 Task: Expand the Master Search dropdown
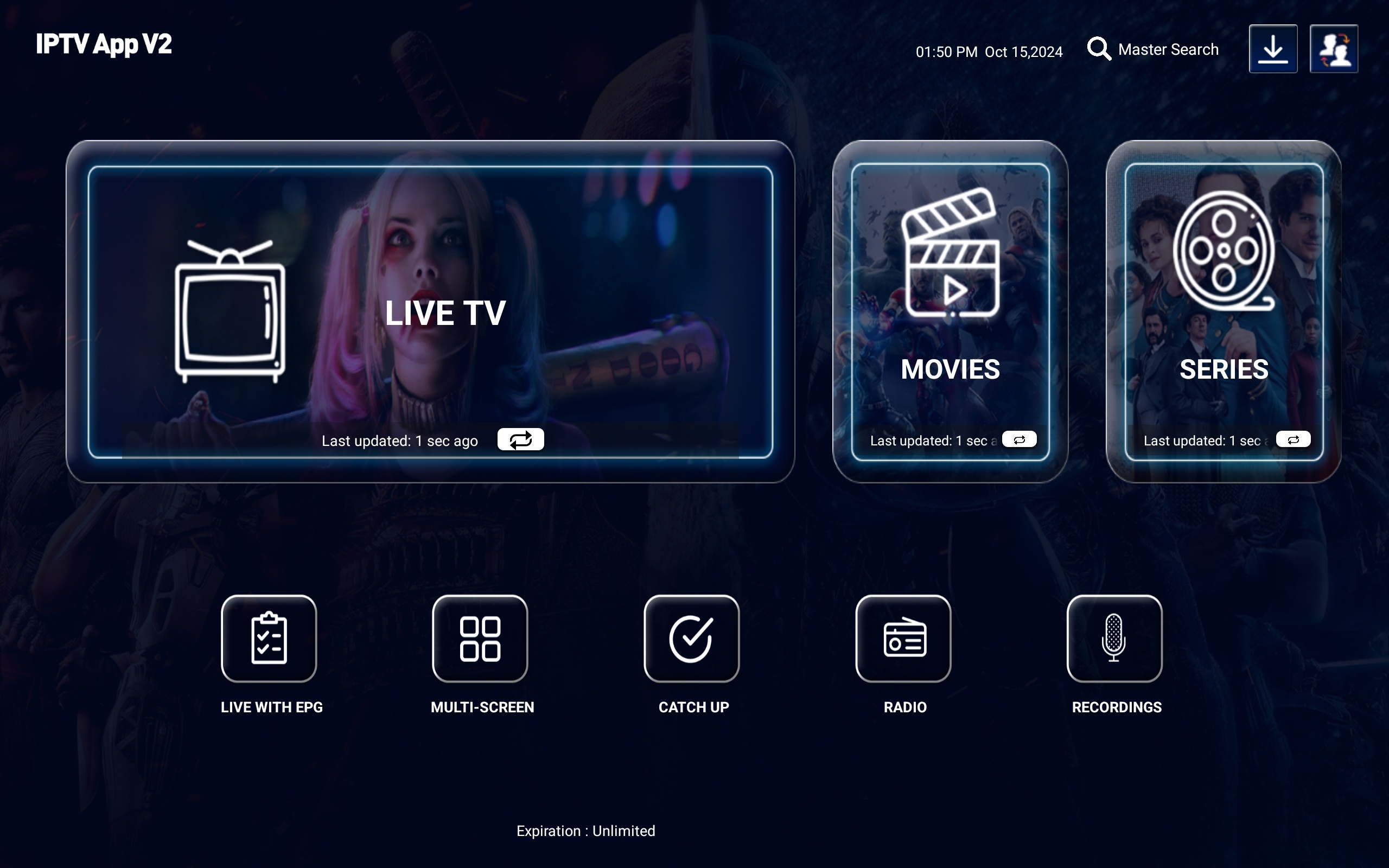tap(1152, 48)
